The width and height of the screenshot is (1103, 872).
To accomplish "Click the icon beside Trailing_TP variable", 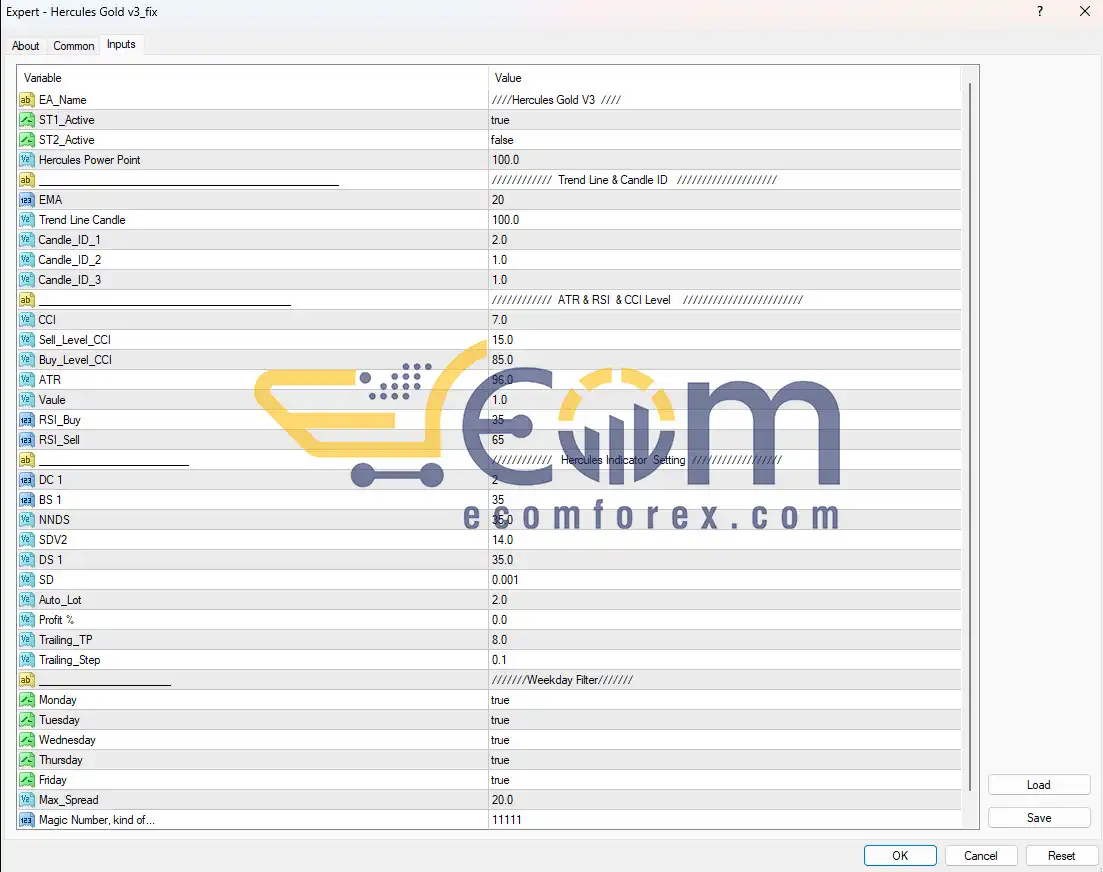I will click(x=27, y=640).
